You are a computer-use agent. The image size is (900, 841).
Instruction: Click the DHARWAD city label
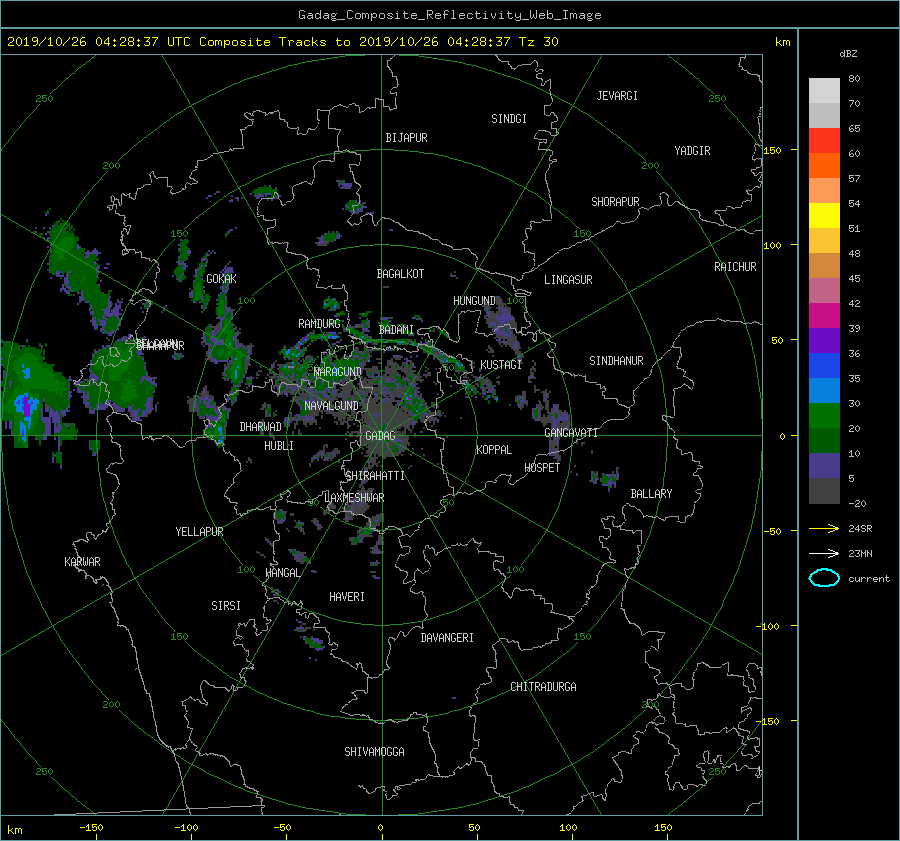tap(260, 427)
